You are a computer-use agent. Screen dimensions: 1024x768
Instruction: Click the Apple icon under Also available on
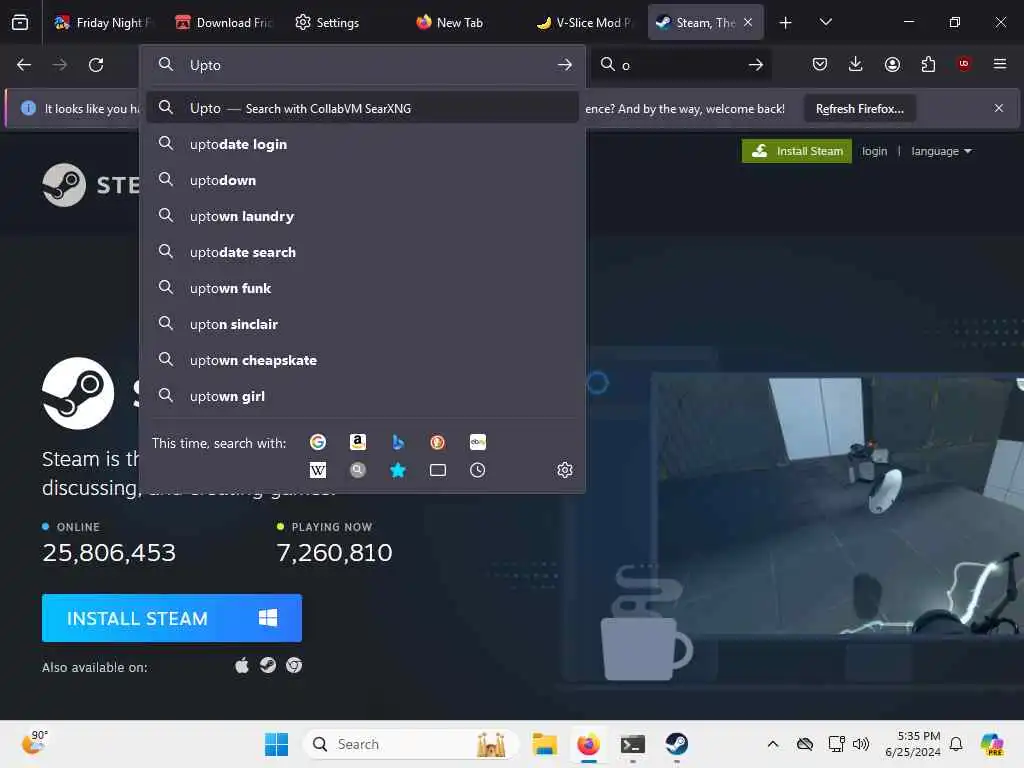242,665
